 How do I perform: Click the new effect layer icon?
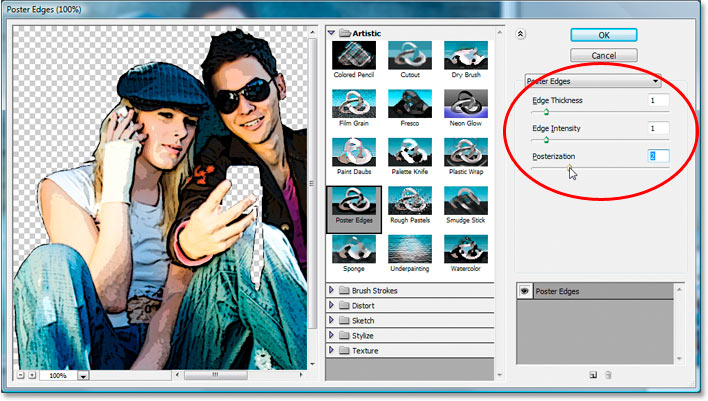tap(592, 375)
